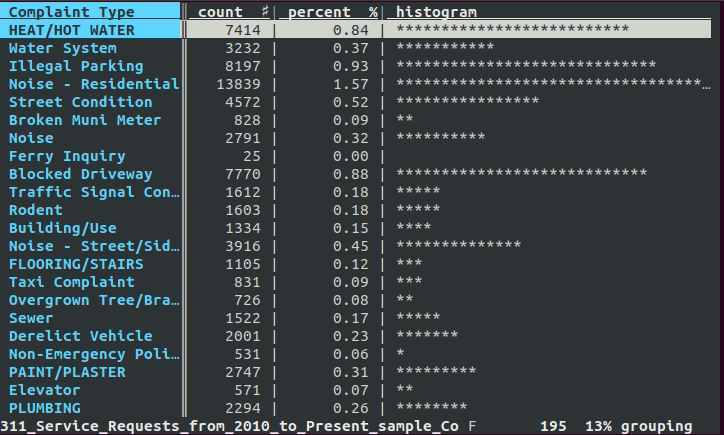Select the FLOORING/STAIRS row
Image resolution: width=724 pixels, height=435 pixels.
point(356,264)
